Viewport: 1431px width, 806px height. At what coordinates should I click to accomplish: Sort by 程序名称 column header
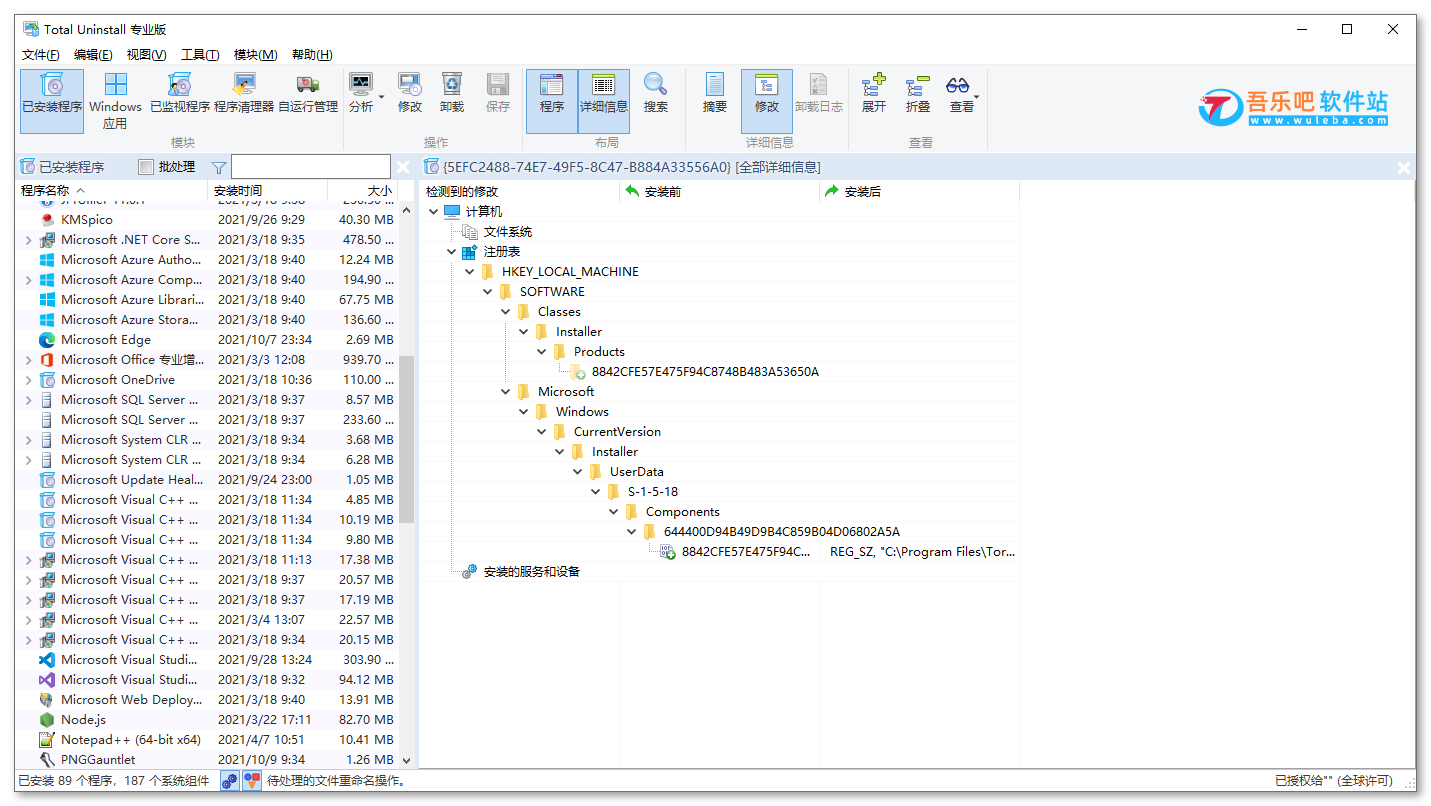[x=113, y=190]
